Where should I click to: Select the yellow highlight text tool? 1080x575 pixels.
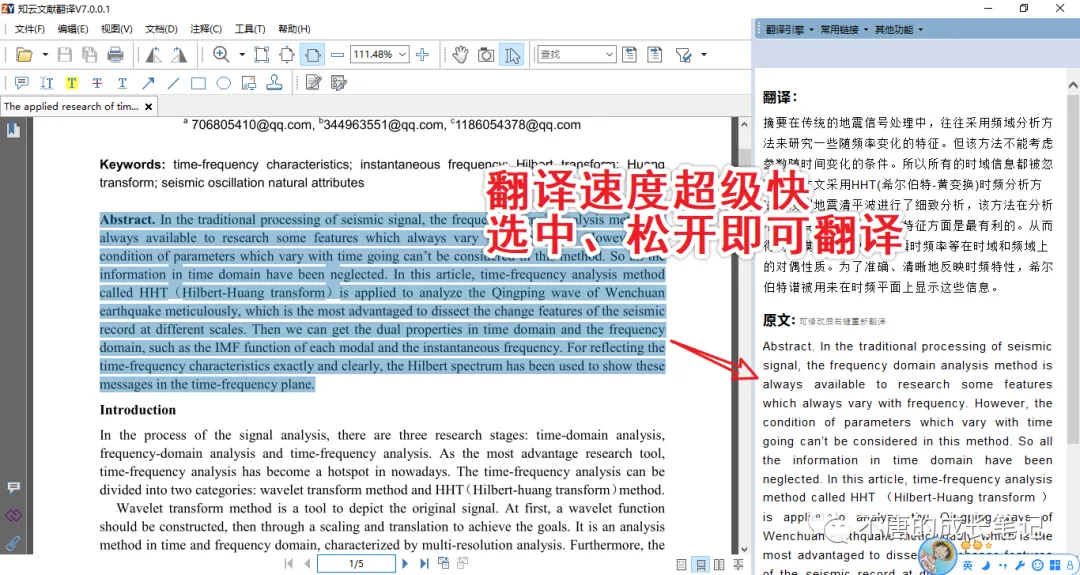[72, 83]
